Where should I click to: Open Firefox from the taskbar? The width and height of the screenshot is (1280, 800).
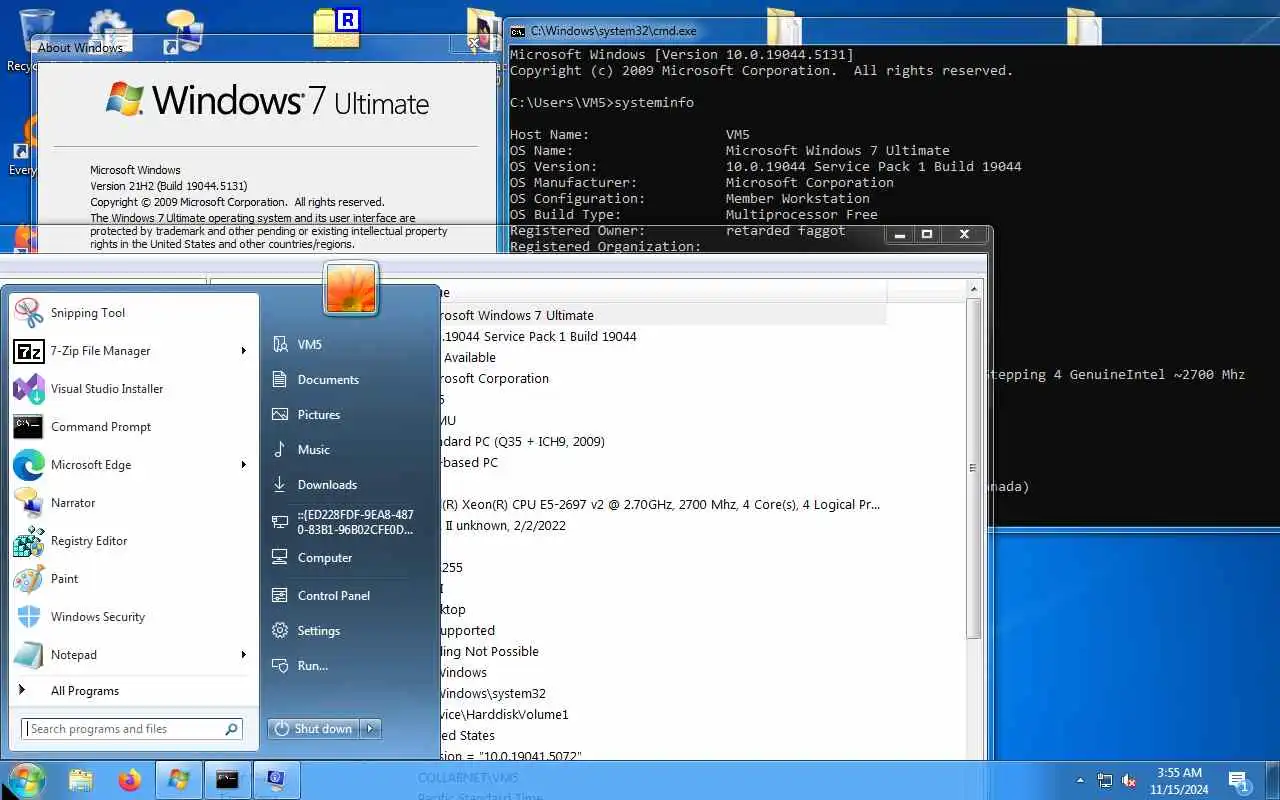(130, 780)
